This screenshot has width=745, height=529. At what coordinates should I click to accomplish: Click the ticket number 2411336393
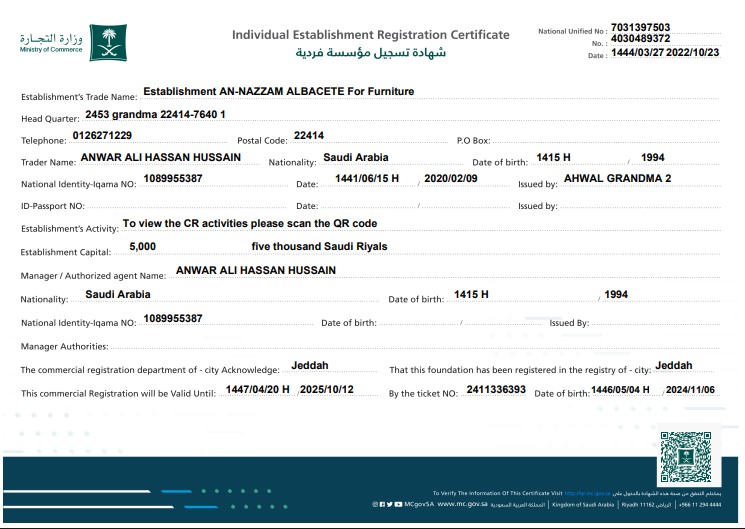(x=496, y=389)
